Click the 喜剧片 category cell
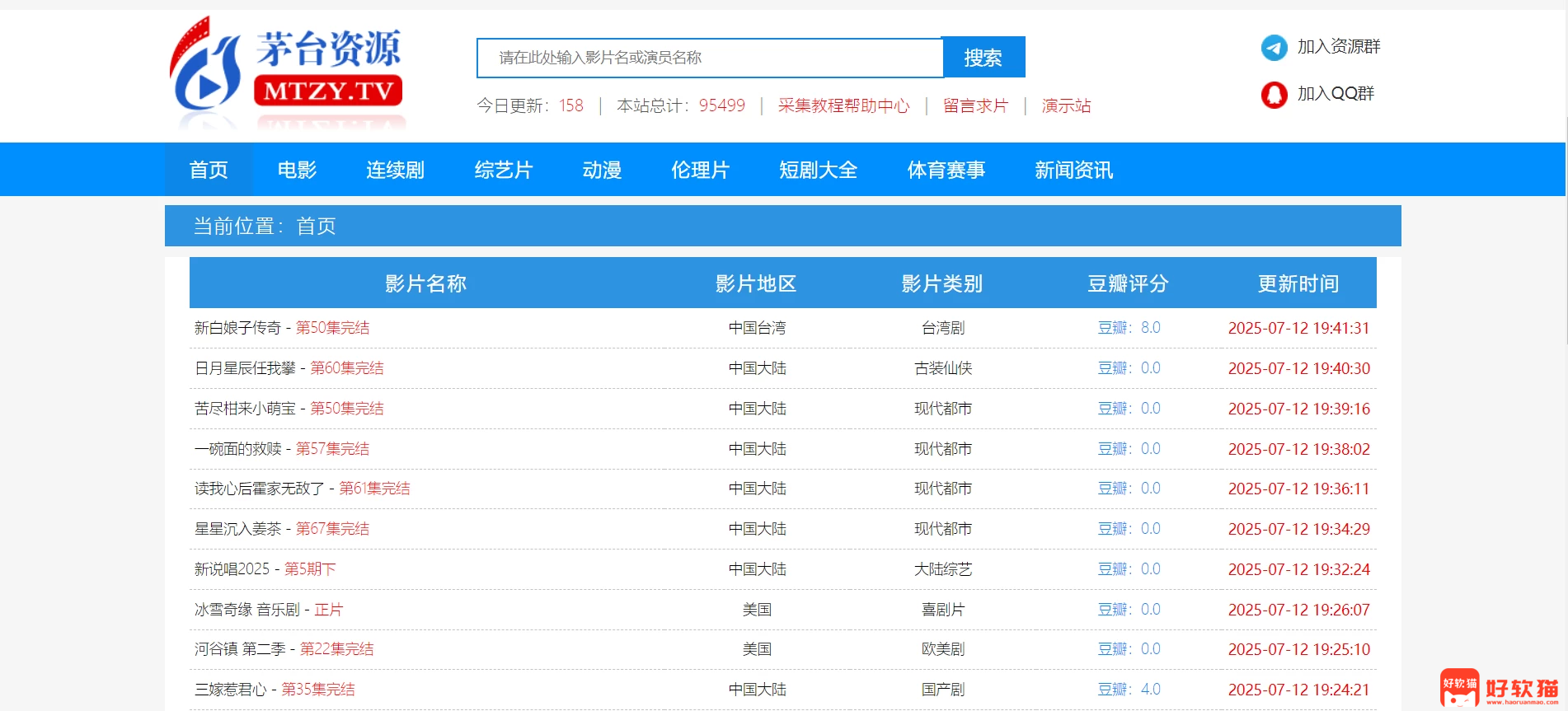This screenshot has width=1568, height=711. tap(943, 610)
